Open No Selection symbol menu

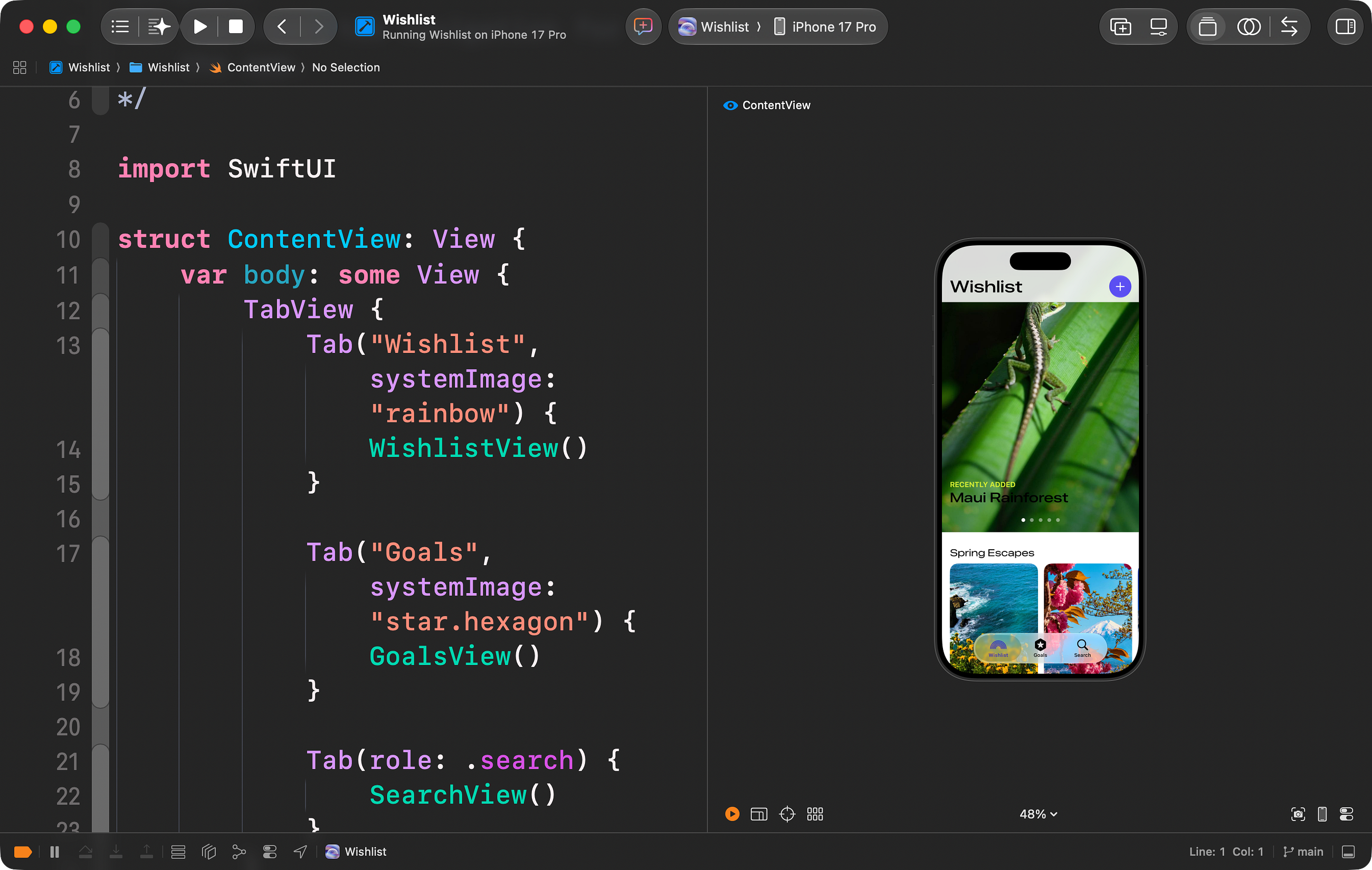click(346, 67)
